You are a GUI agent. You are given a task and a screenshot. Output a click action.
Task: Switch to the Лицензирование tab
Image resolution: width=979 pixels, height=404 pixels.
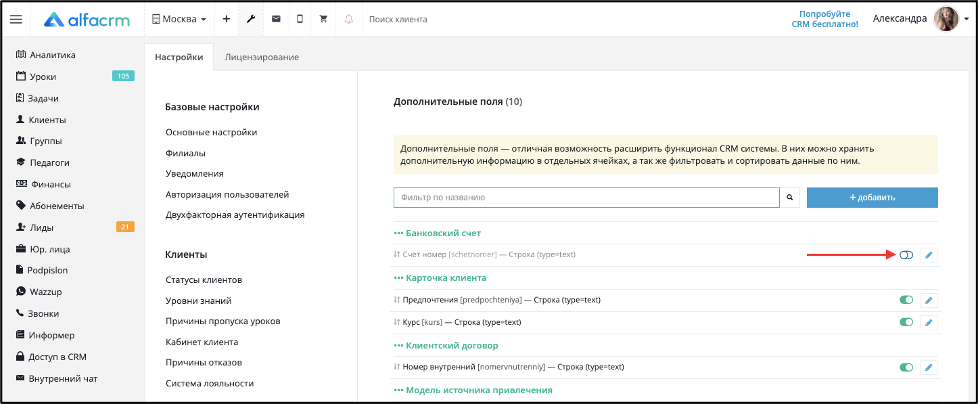(x=262, y=57)
